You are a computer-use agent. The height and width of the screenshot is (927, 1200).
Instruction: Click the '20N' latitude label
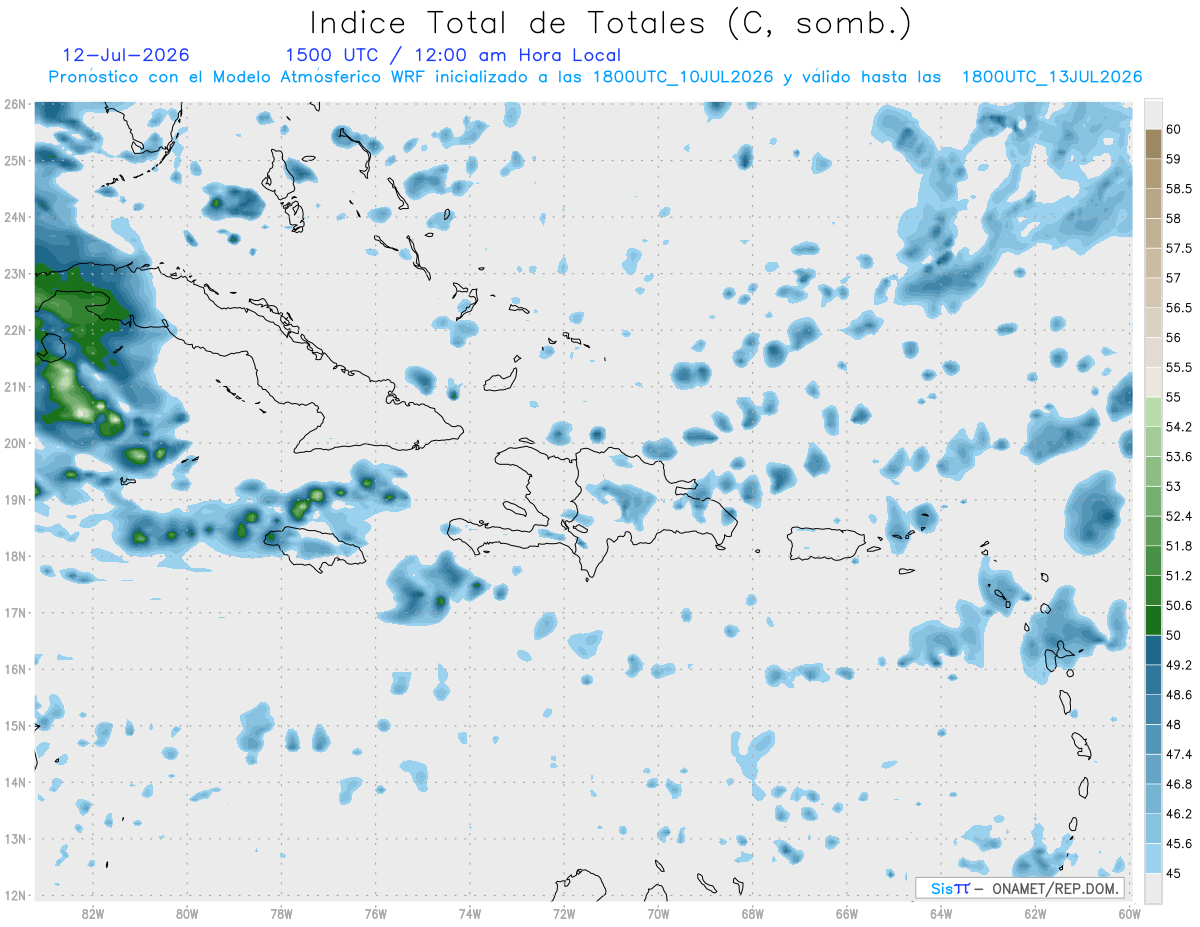tap(14, 443)
